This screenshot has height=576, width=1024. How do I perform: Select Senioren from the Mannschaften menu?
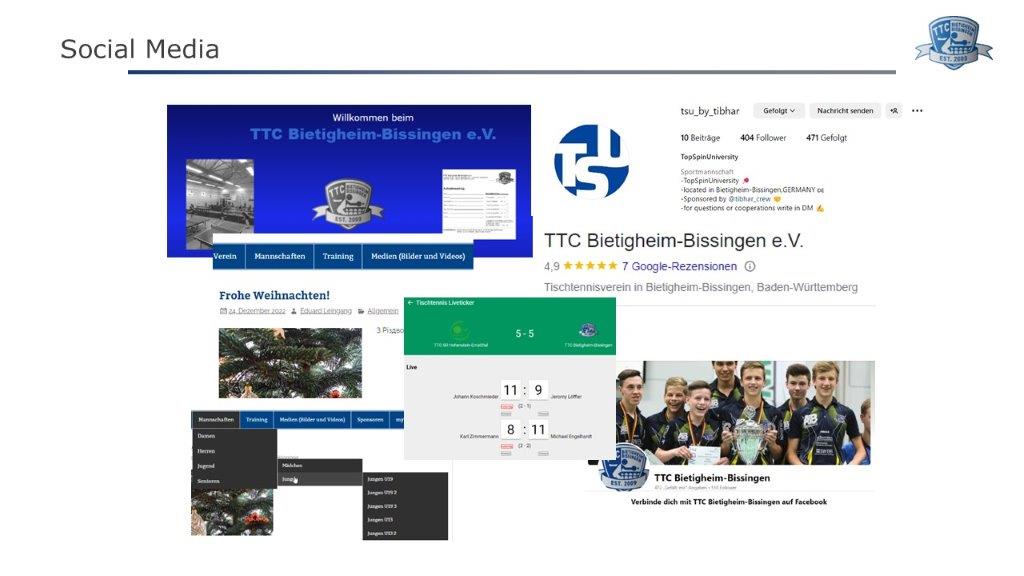tap(208, 481)
